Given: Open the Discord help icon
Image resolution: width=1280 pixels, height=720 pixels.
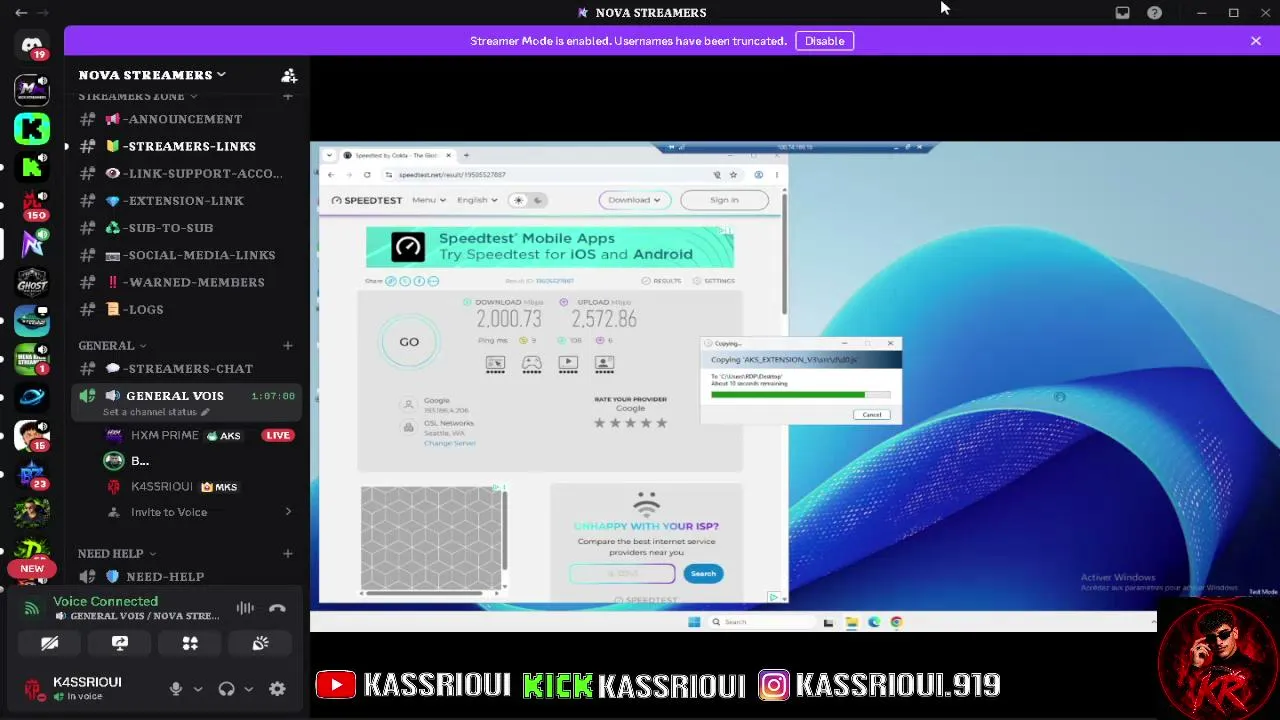Looking at the screenshot, I should (x=1155, y=13).
